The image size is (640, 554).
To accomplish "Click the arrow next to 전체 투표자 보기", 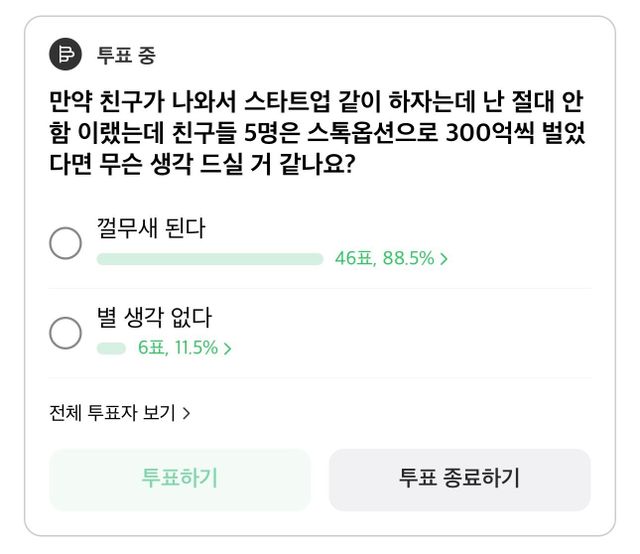I will click(x=187, y=412).
